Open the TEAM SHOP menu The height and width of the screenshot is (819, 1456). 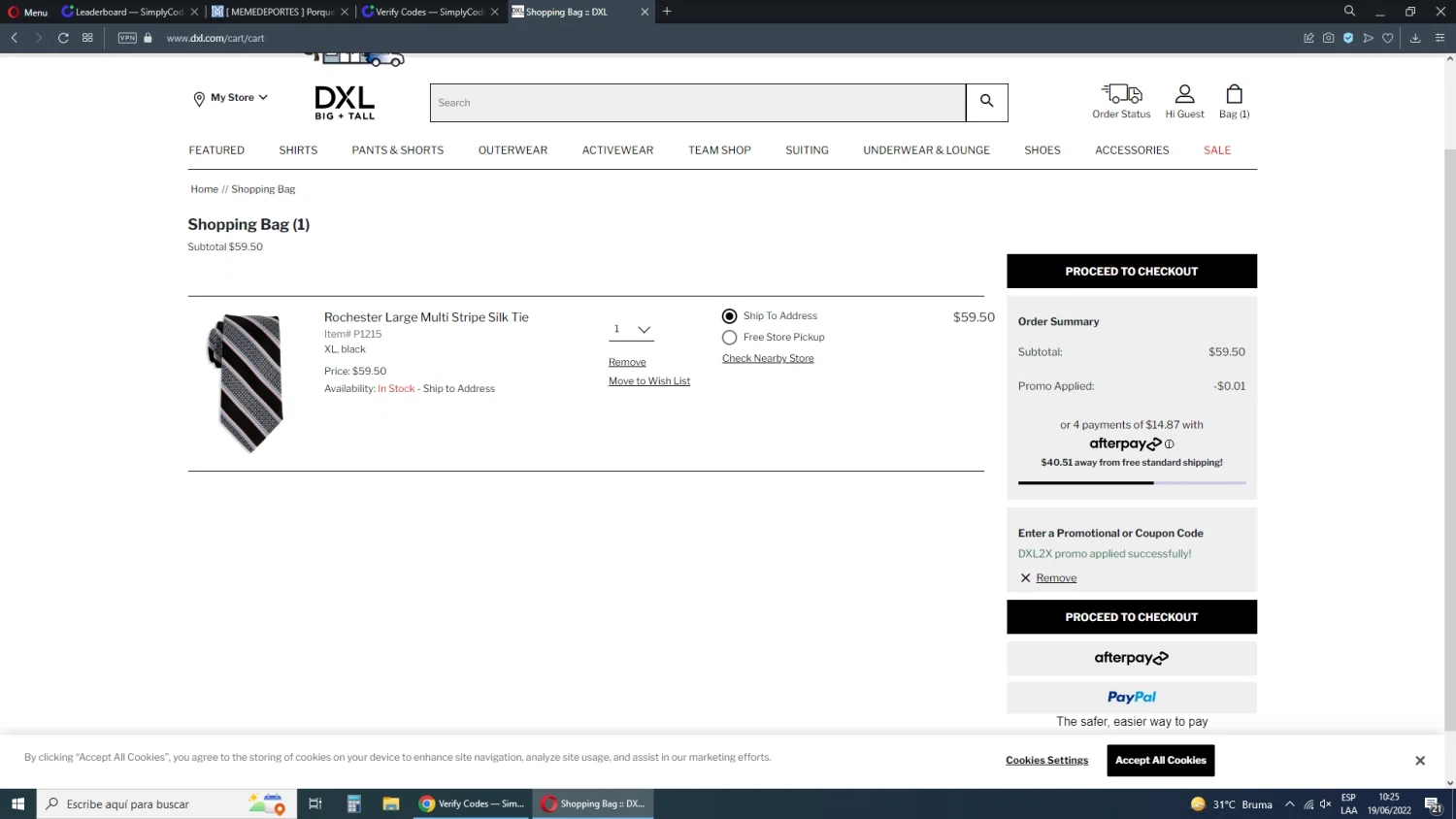pos(719,150)
